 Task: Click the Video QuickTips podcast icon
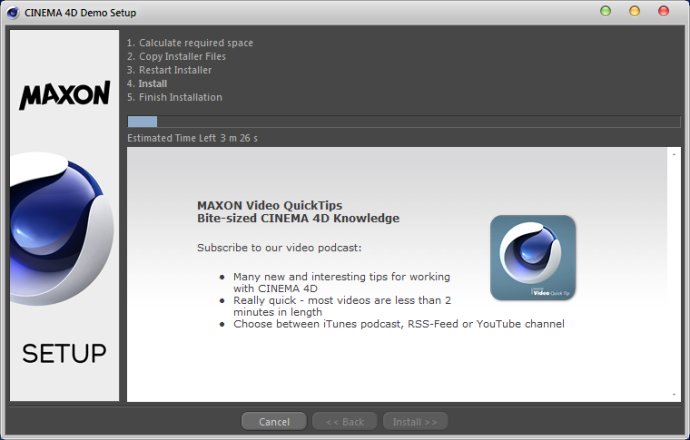[533, 258]
